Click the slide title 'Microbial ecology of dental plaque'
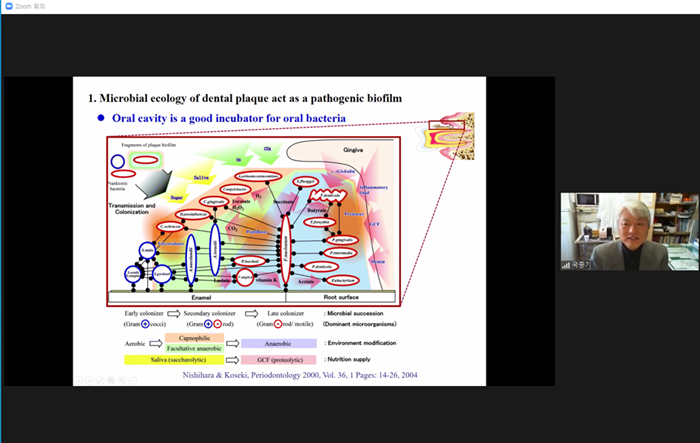This screenshot has height=443, width=700. (245, 98)
